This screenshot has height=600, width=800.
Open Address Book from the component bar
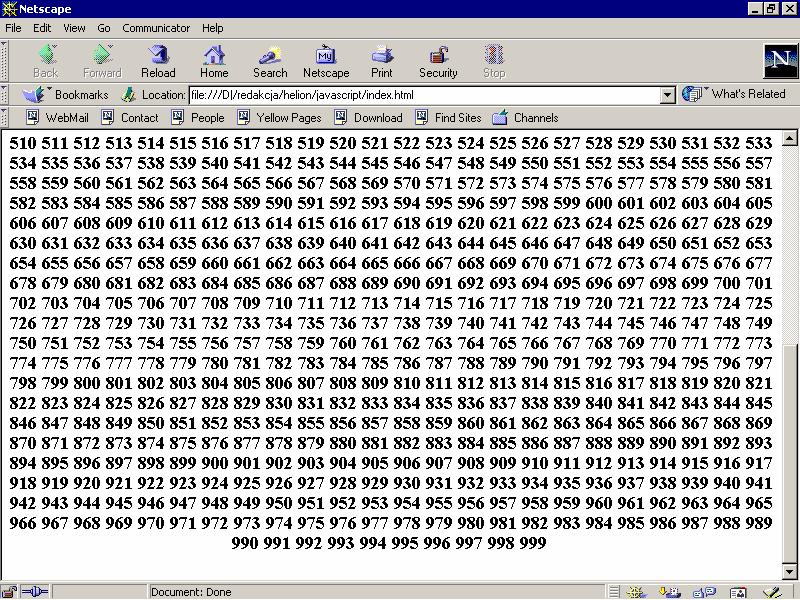tap(738, 592)
